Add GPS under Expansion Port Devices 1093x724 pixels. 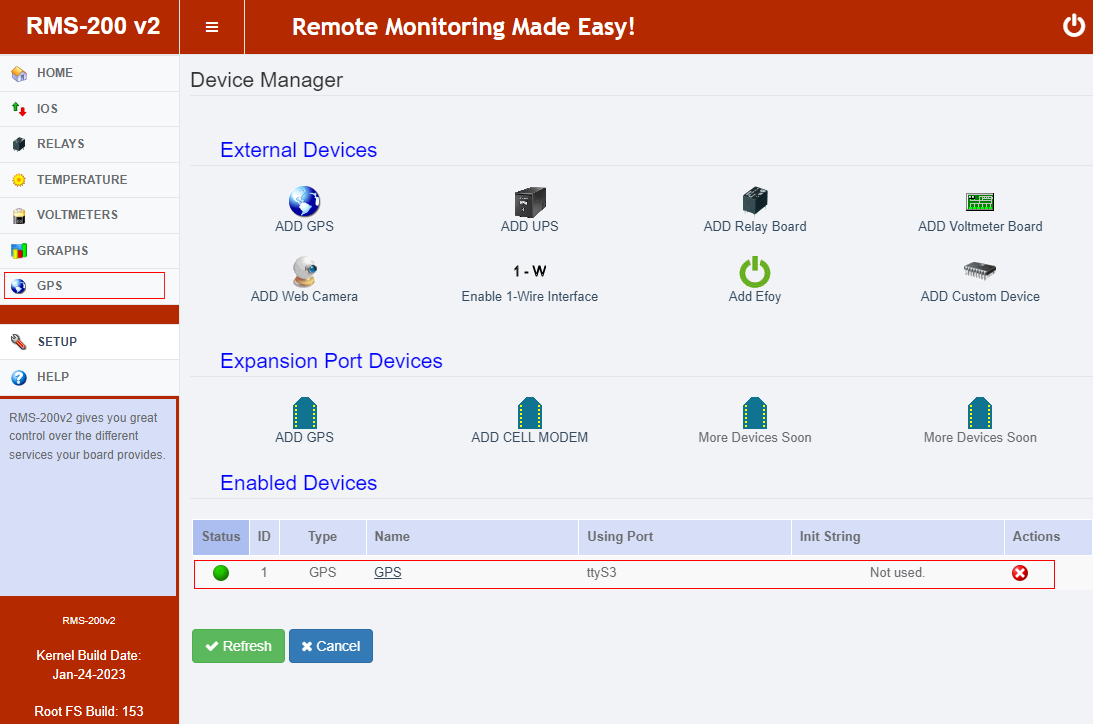[304, 413]
